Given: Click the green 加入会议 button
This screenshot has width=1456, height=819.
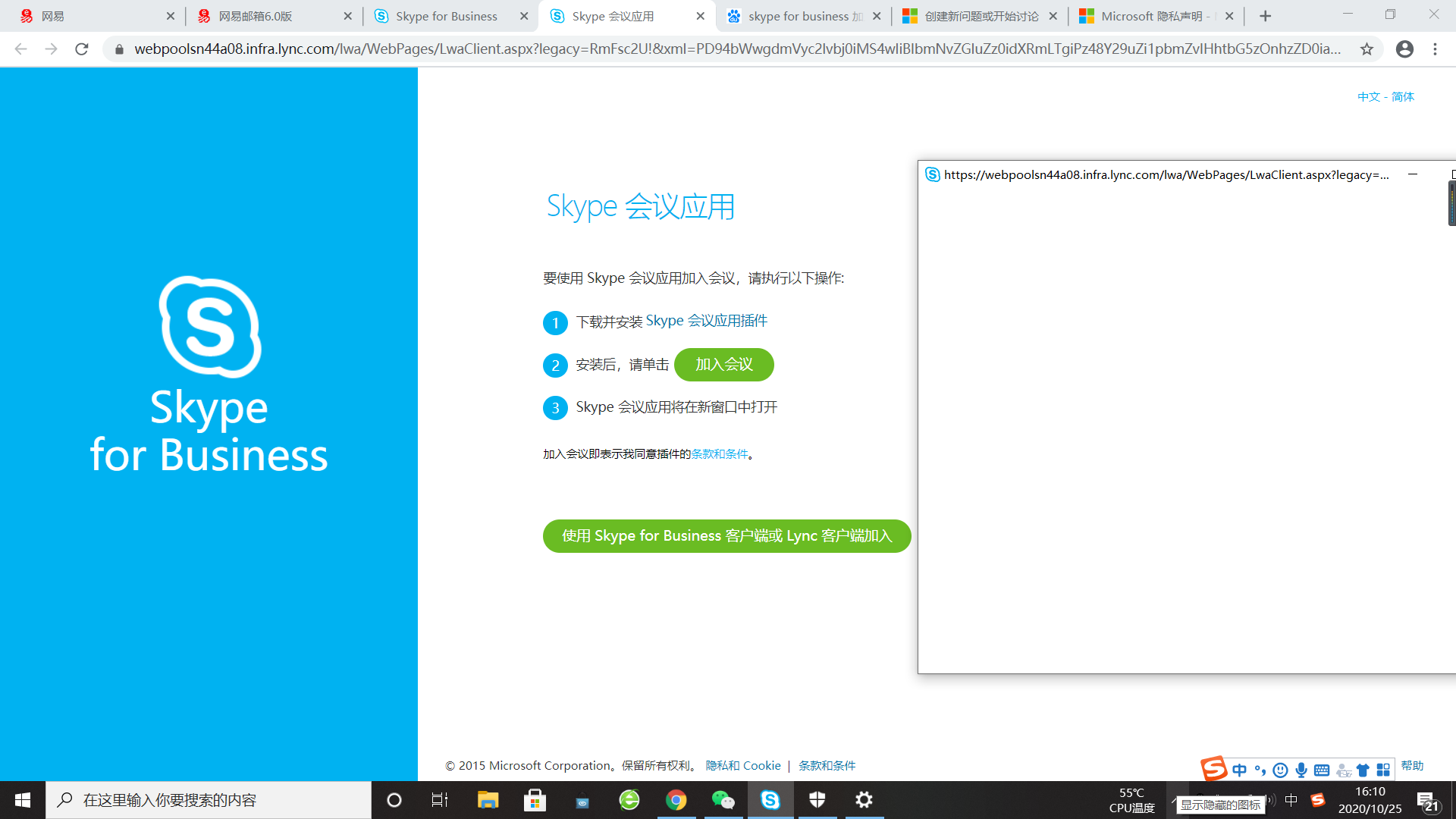Looking at the screenshot, I should (723, 365).
